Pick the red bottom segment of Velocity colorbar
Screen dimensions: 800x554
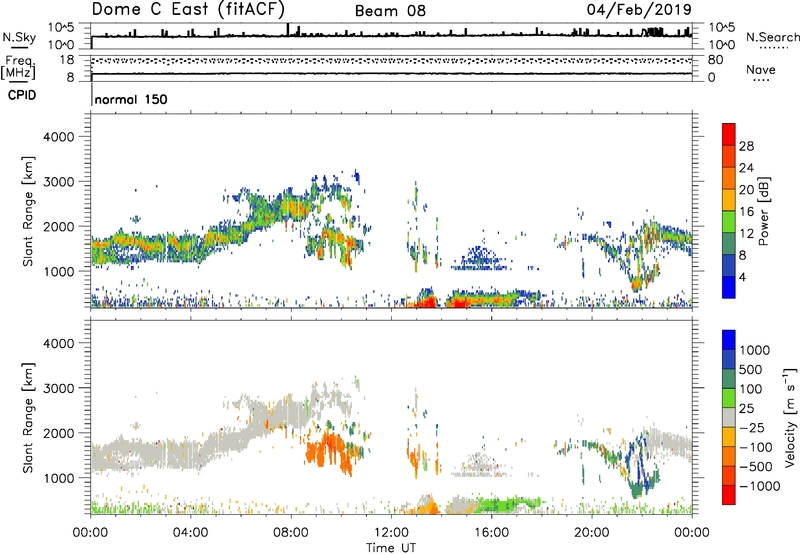(x=729, y=495)
